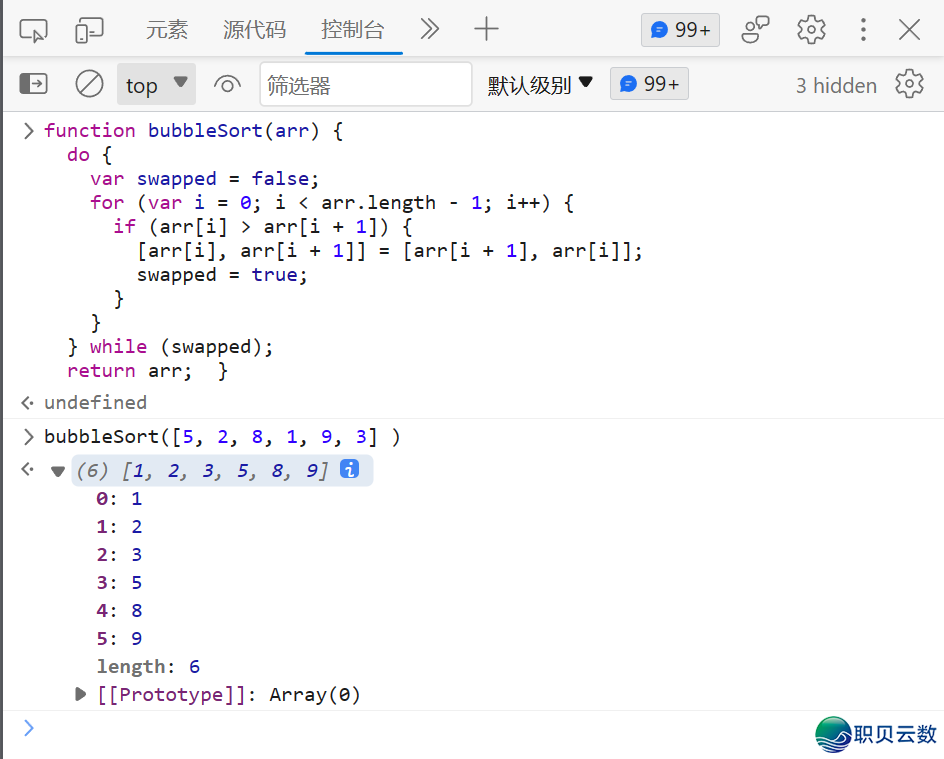944x759 pixels.
Task: Toggle the console sidebar panel
Action: pos(34,84)
